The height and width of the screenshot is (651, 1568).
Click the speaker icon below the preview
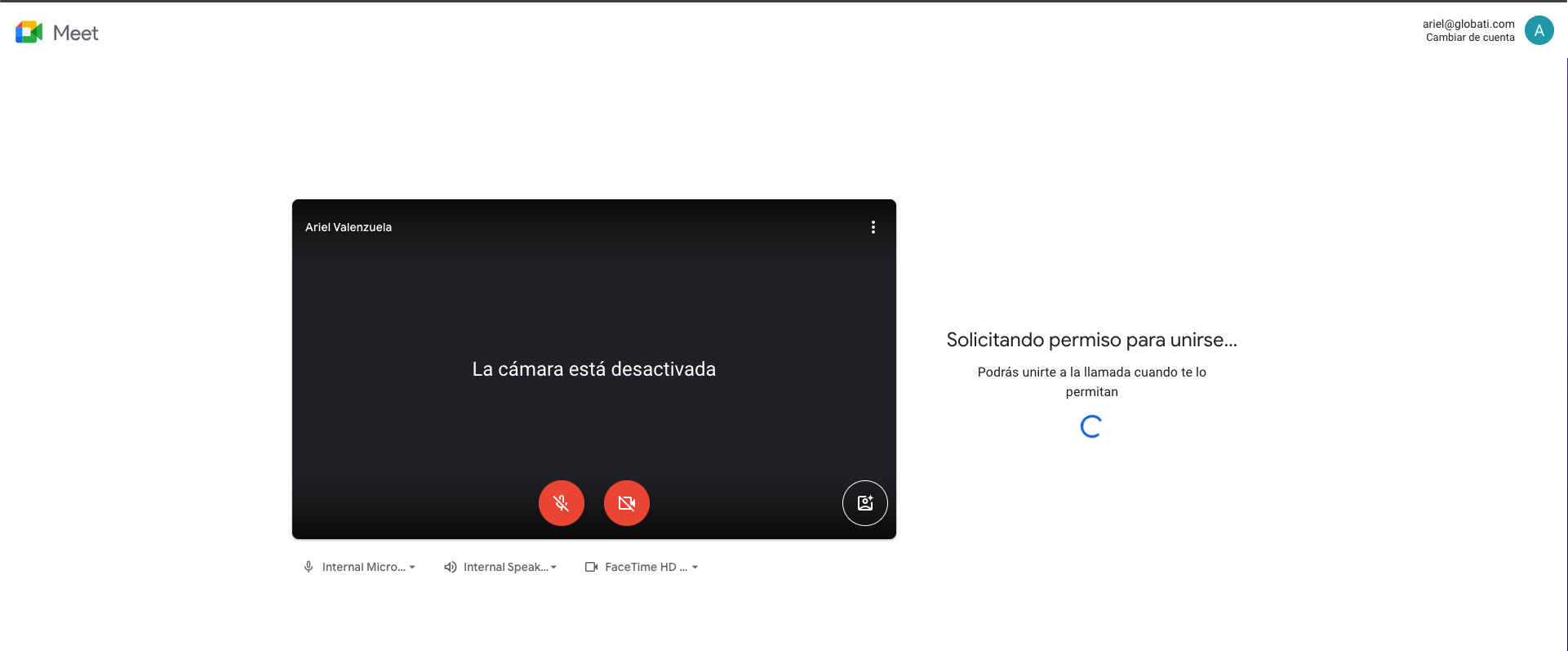pos(450,567)
